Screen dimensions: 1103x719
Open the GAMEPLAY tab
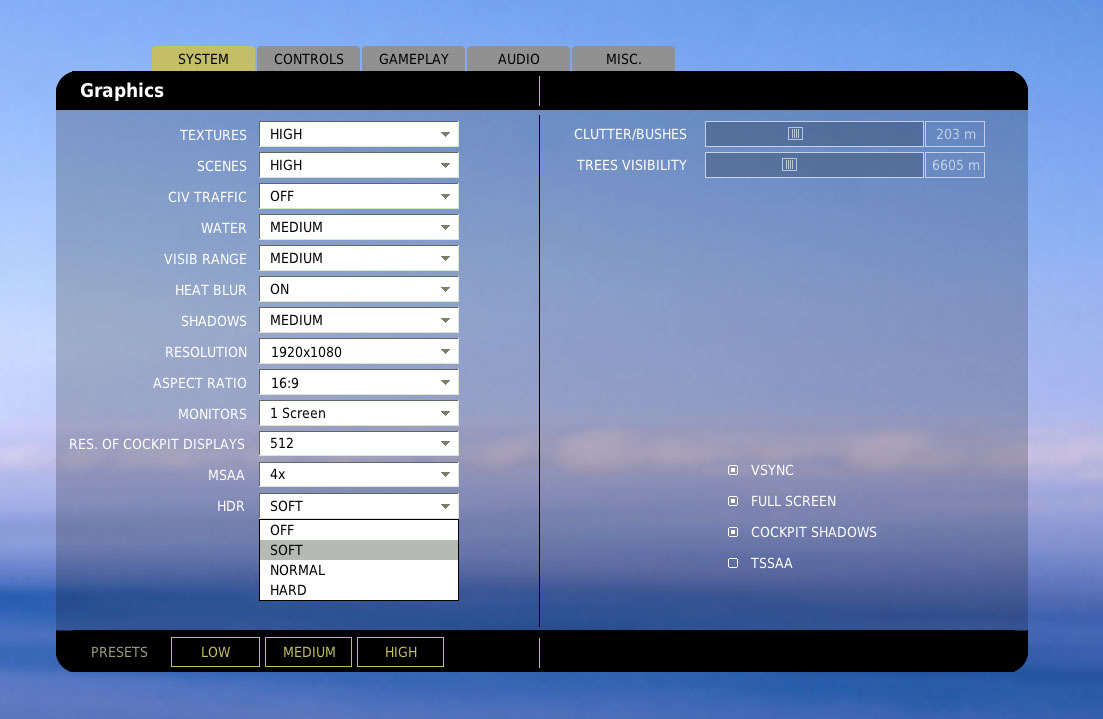pos(414,58)
